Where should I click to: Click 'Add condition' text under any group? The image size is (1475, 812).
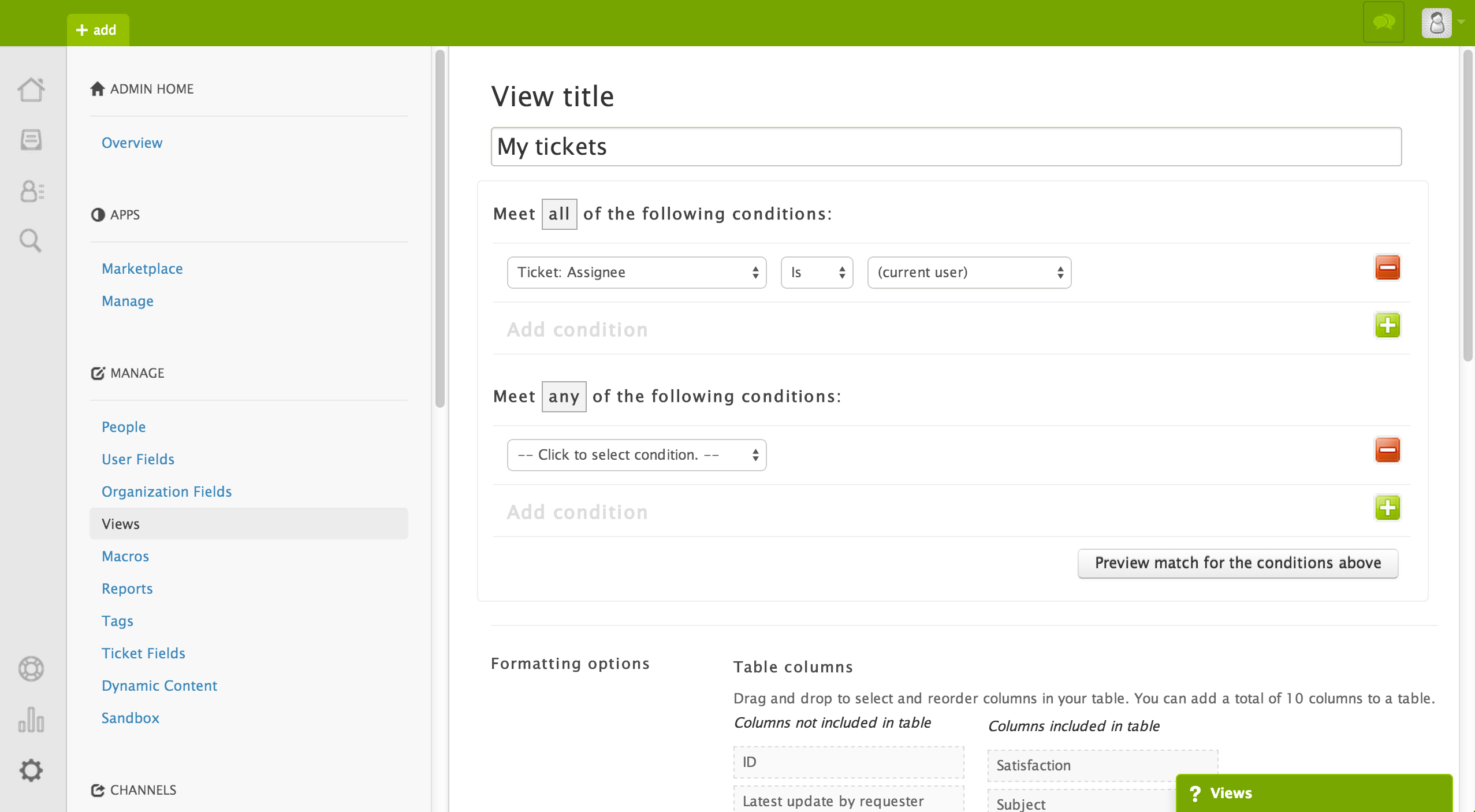(578, 512)
